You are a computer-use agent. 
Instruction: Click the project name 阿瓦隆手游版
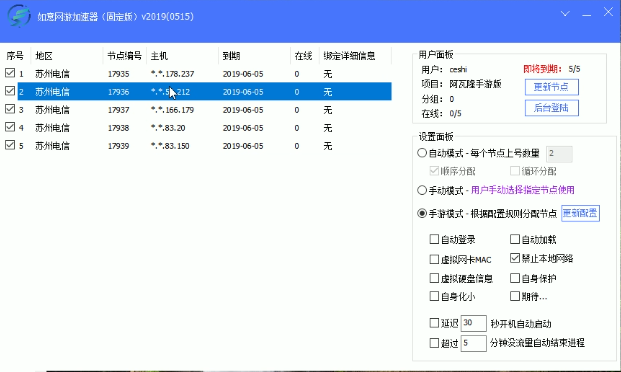(x=475, y=84)
